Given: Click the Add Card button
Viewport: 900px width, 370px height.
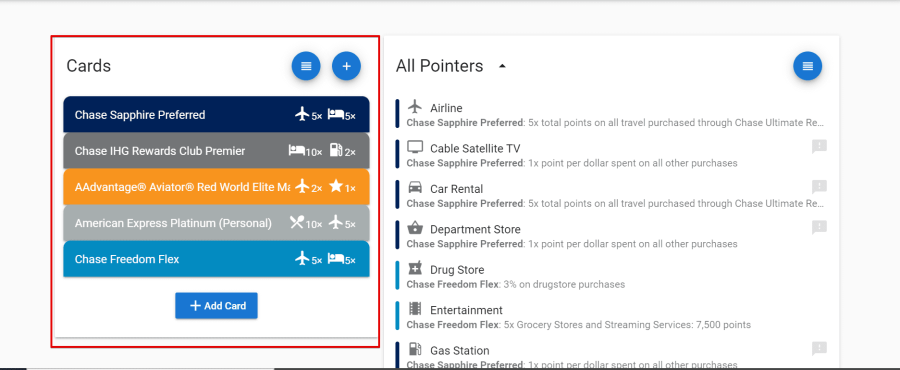Looking at the screenshot, I should [x=216, y=306].
